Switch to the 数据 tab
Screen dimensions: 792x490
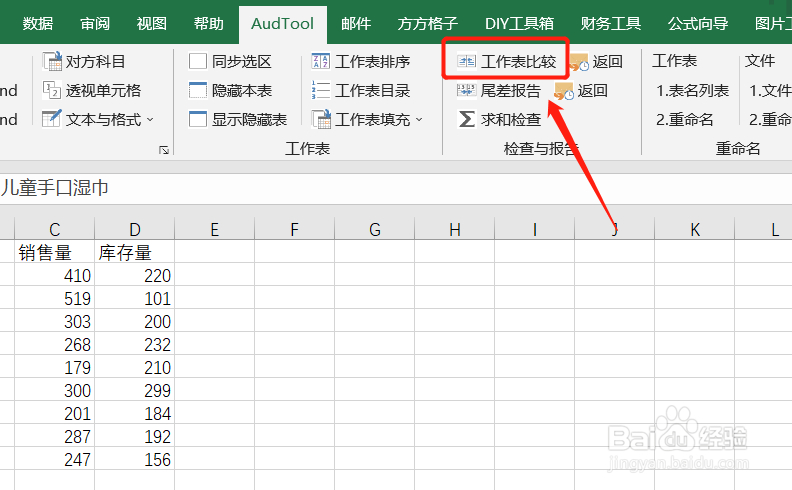click(x=38, y=24)
